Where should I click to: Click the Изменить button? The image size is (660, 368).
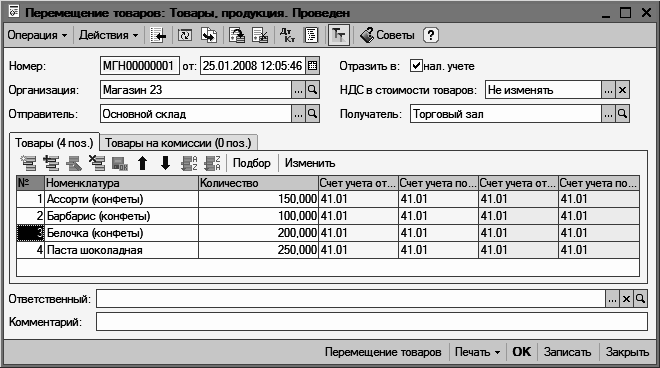[310, 163]
